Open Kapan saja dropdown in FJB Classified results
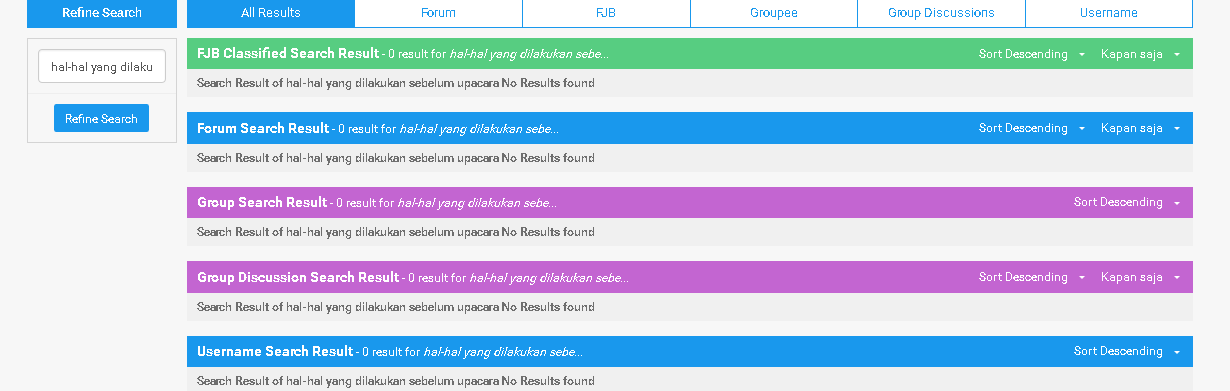1230x391 pixels. (x=1141, y=54)
